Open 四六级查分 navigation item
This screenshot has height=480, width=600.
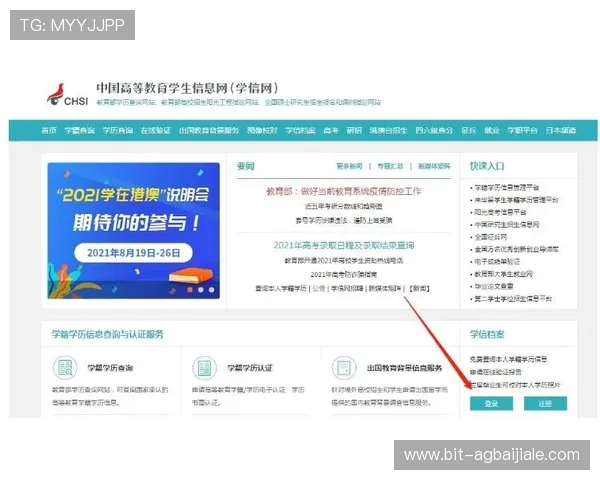click(x=434, y=131)
